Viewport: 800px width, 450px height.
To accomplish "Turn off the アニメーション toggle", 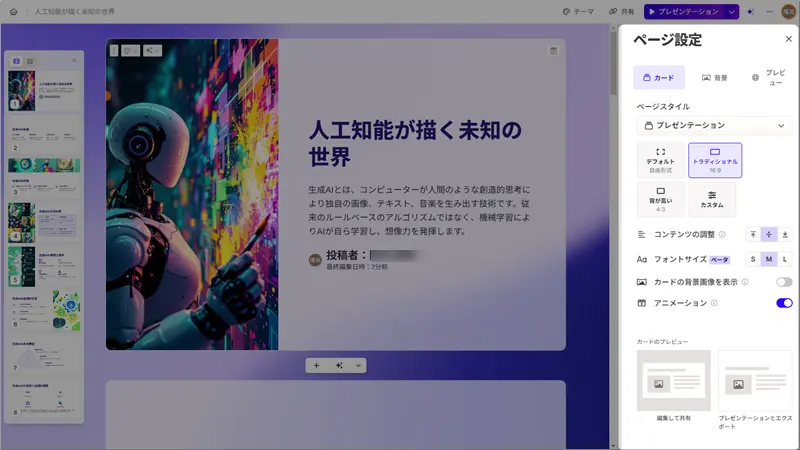I will (784, 303).
